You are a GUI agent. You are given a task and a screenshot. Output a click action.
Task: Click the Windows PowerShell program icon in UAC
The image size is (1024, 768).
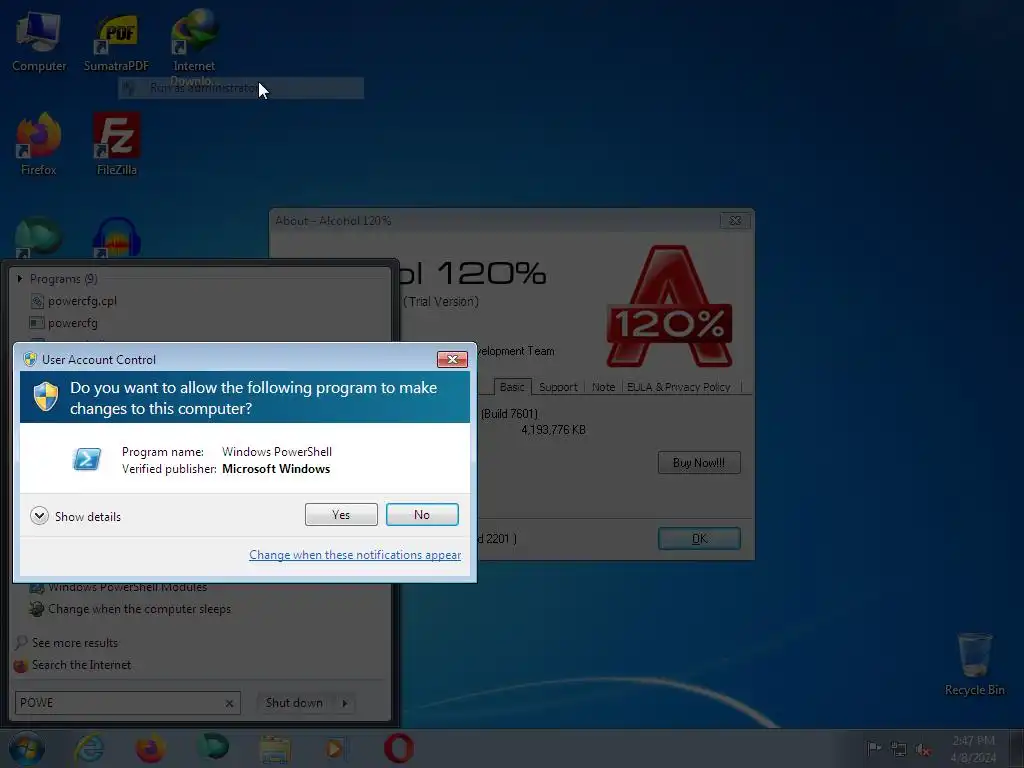point(87,459)
